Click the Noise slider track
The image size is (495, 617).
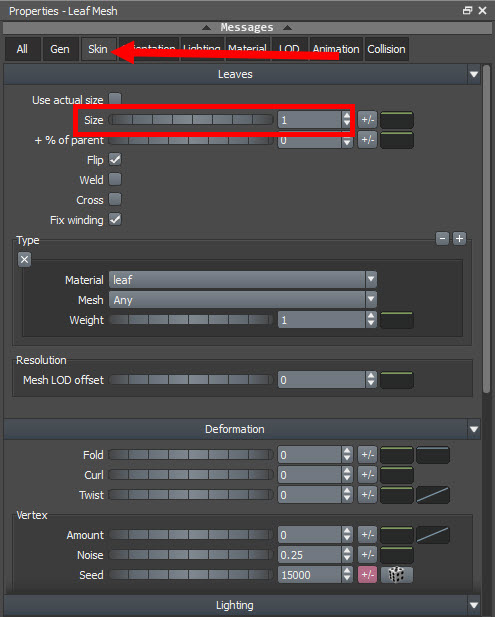191,555
